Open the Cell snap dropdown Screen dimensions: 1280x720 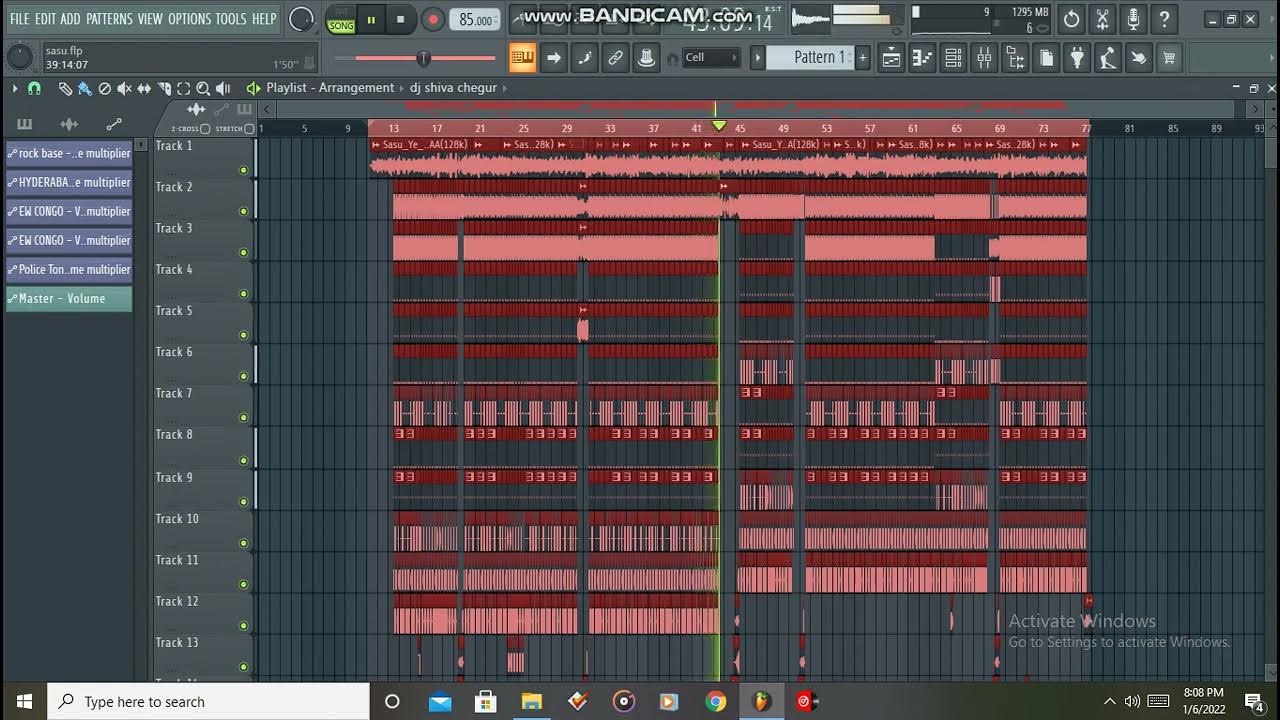tap(711, 58)
